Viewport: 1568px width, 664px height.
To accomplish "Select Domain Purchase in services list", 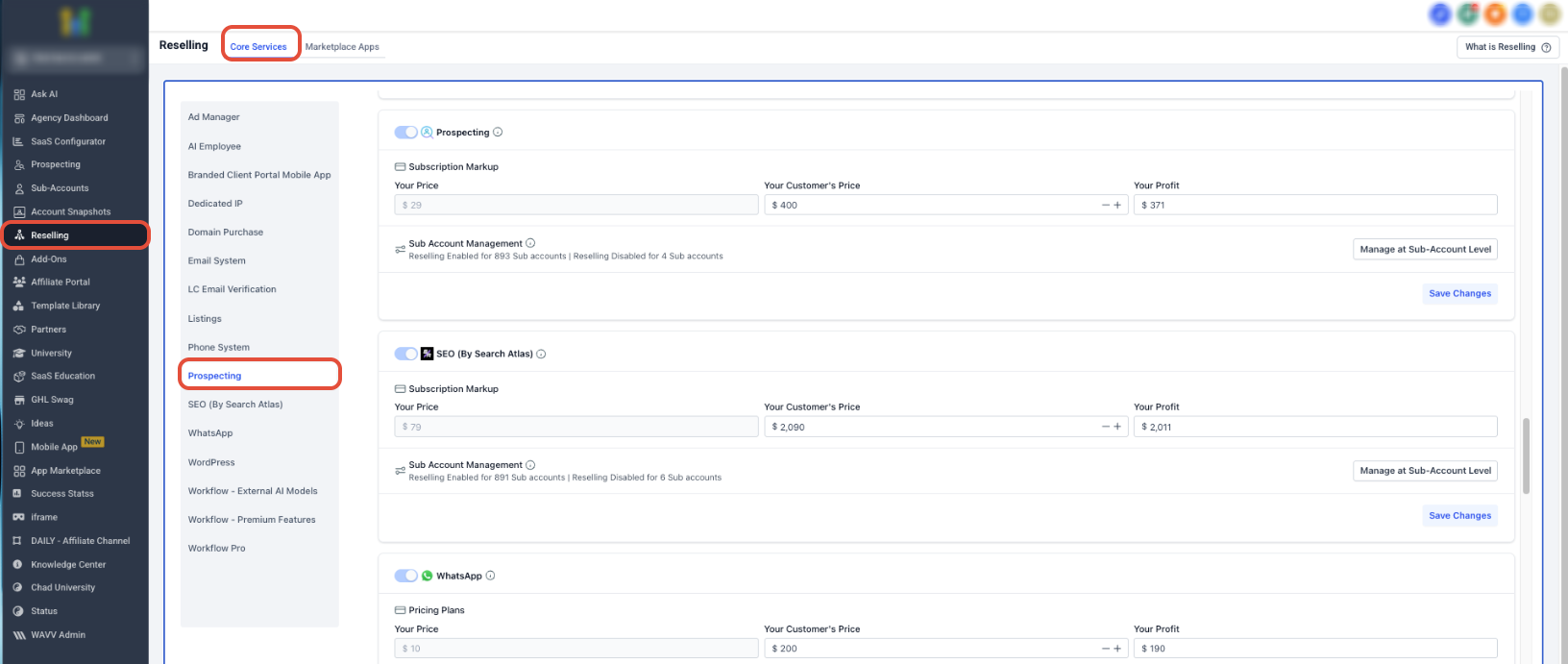I will coord(226,233).
